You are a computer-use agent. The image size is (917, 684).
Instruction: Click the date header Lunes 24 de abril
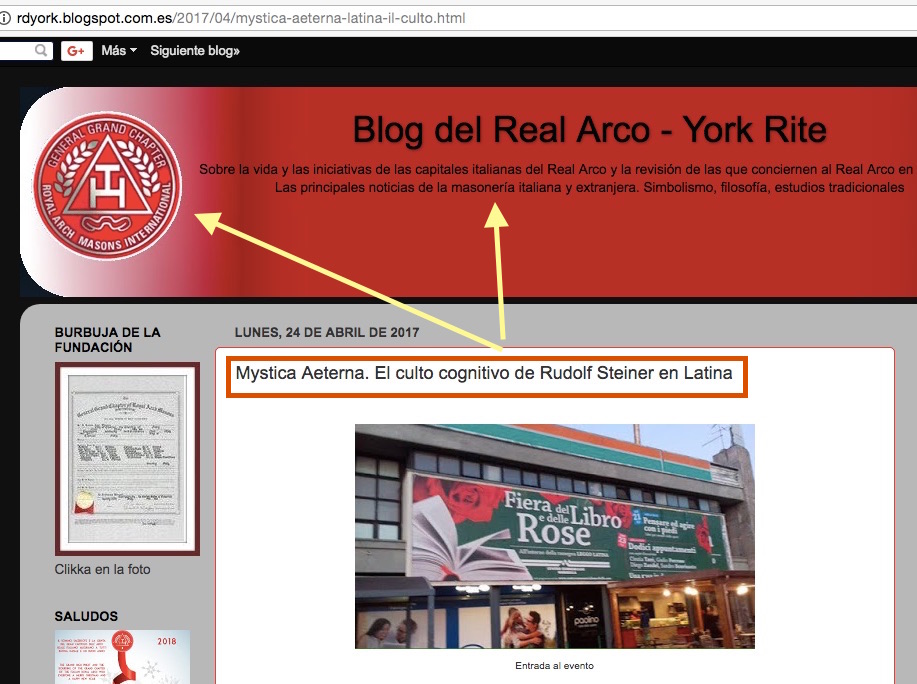tap(326, 333)
